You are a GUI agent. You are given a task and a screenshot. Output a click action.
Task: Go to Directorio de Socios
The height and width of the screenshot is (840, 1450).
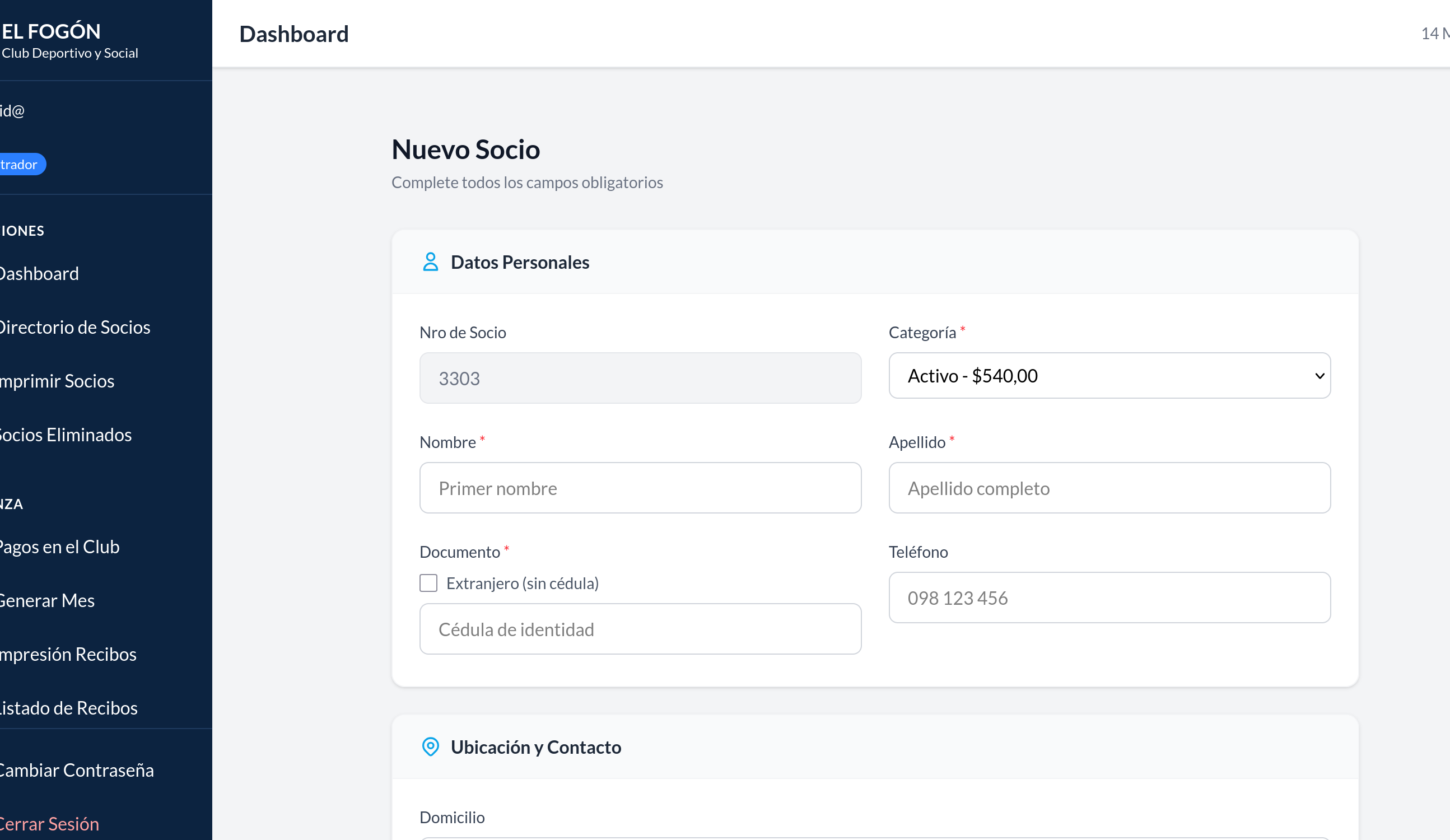tap(75, 327)
